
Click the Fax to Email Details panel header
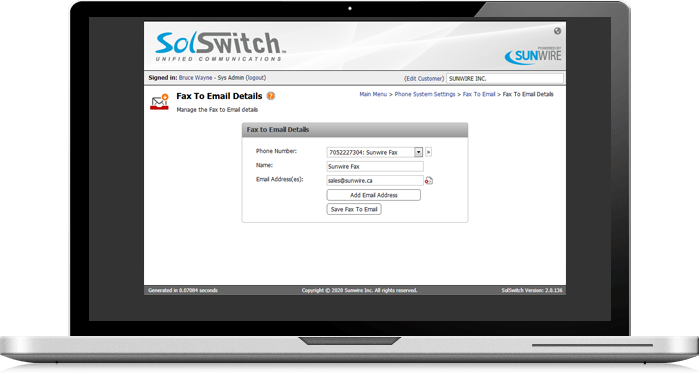click(355, 130)
